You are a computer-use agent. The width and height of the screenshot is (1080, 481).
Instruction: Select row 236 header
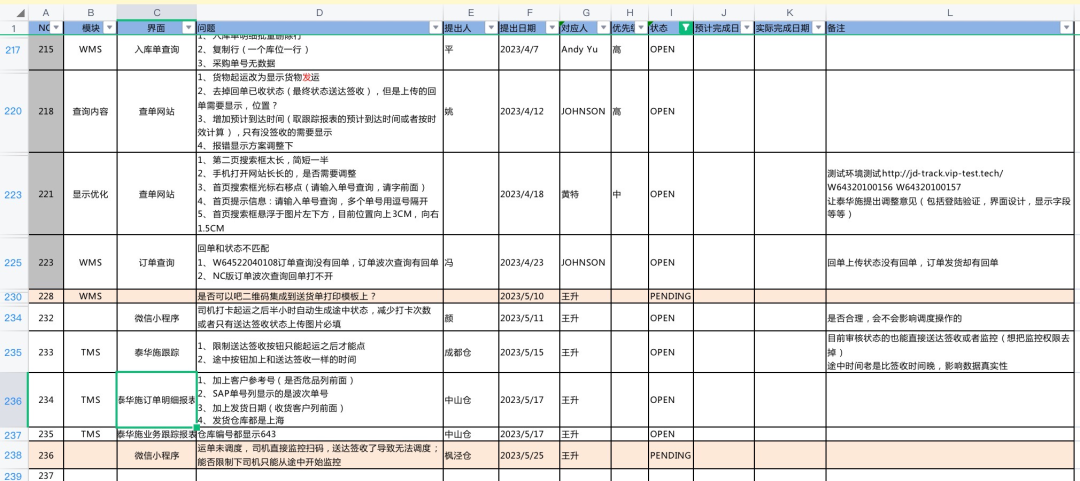[x=13, y=400]
